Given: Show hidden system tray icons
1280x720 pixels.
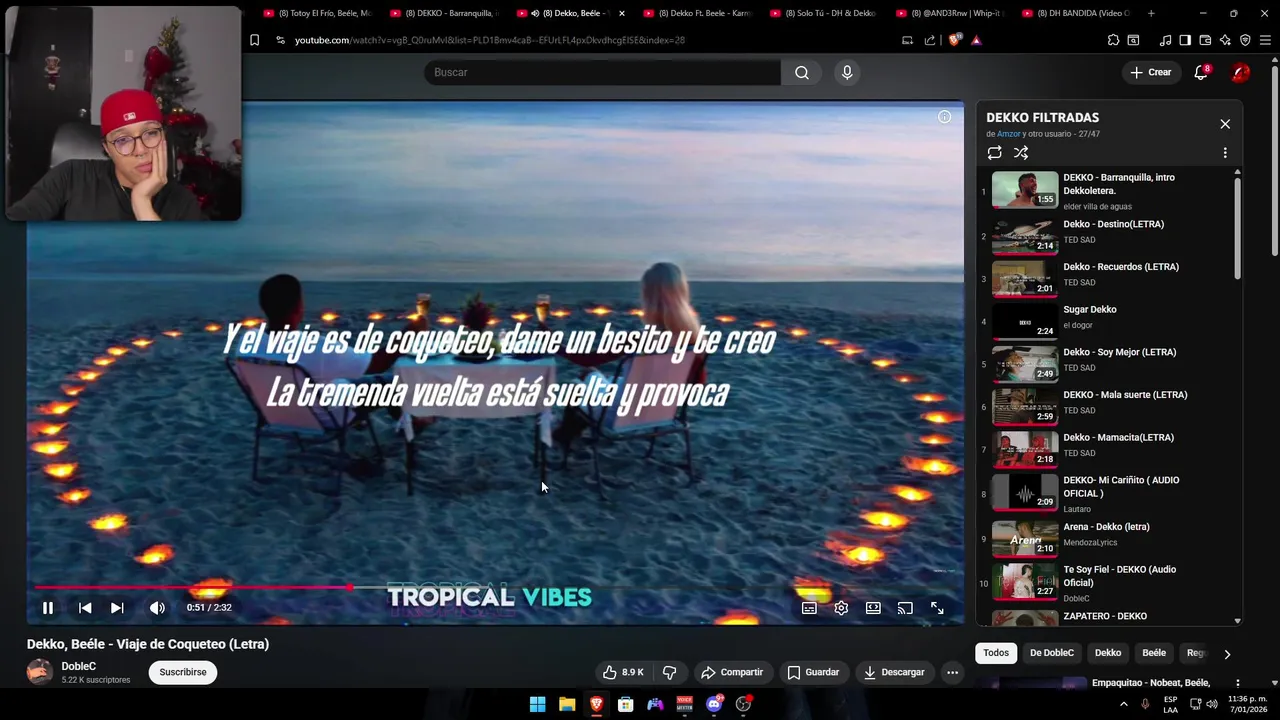Looking at the screenshot, I should [1123, 704].
